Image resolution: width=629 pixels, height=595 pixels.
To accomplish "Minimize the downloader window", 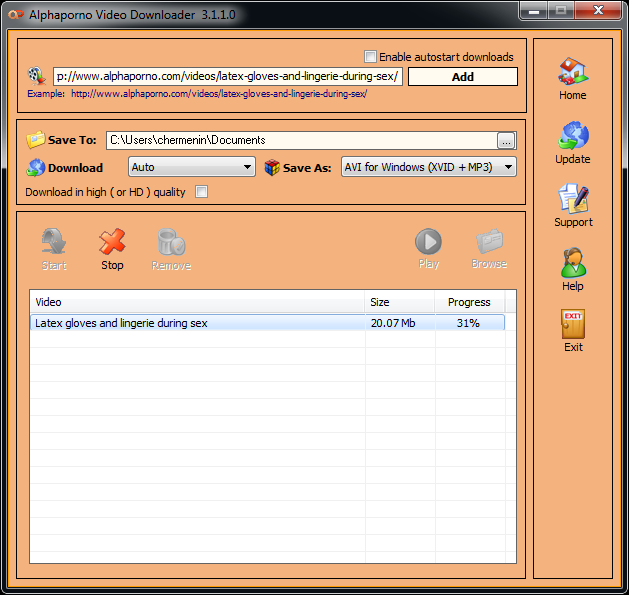I will [x=534, y=11].
